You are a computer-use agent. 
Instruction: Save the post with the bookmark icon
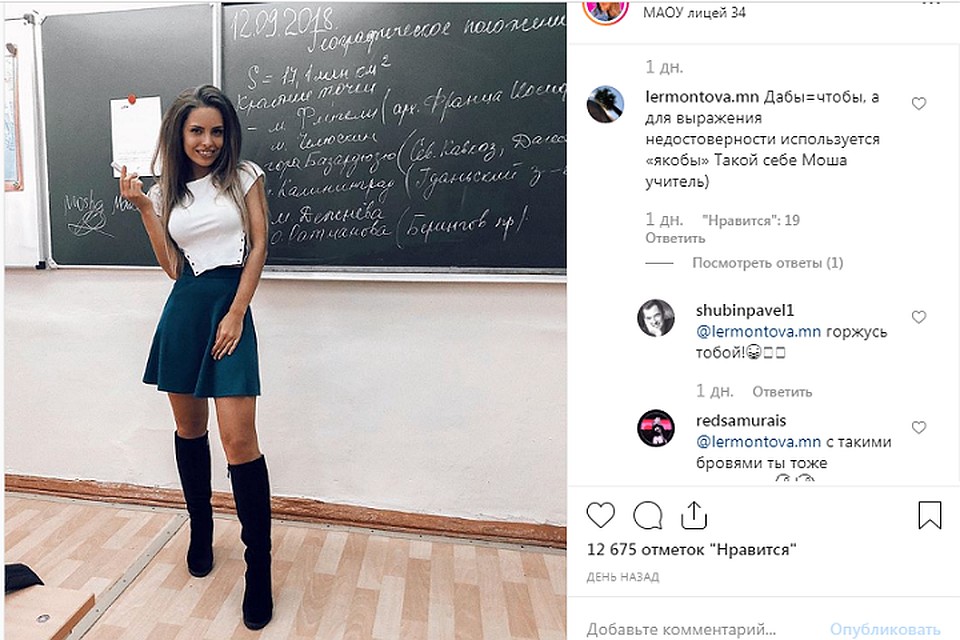(929, 514)
